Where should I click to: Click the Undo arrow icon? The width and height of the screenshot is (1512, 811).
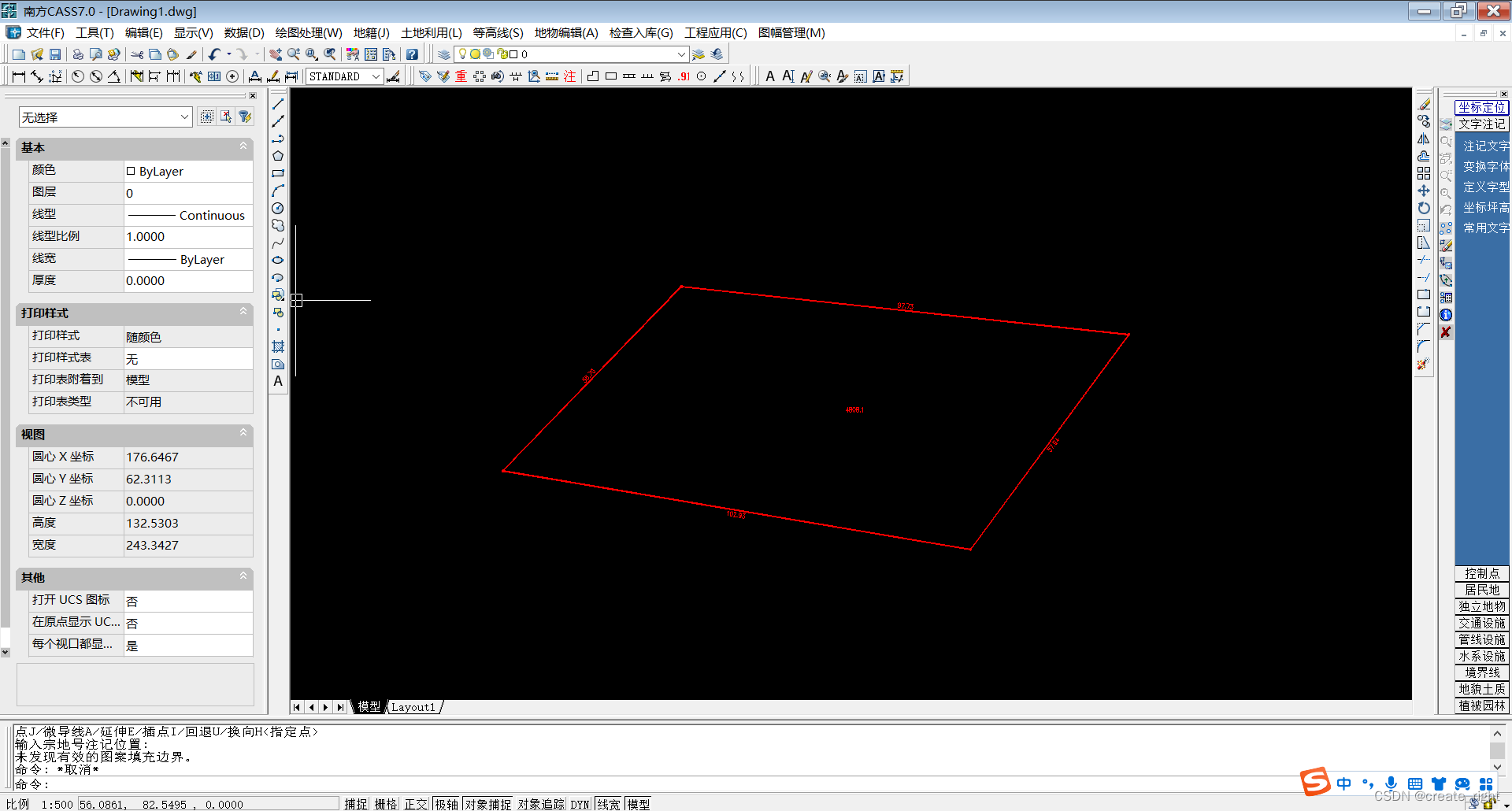click(214, 54)
